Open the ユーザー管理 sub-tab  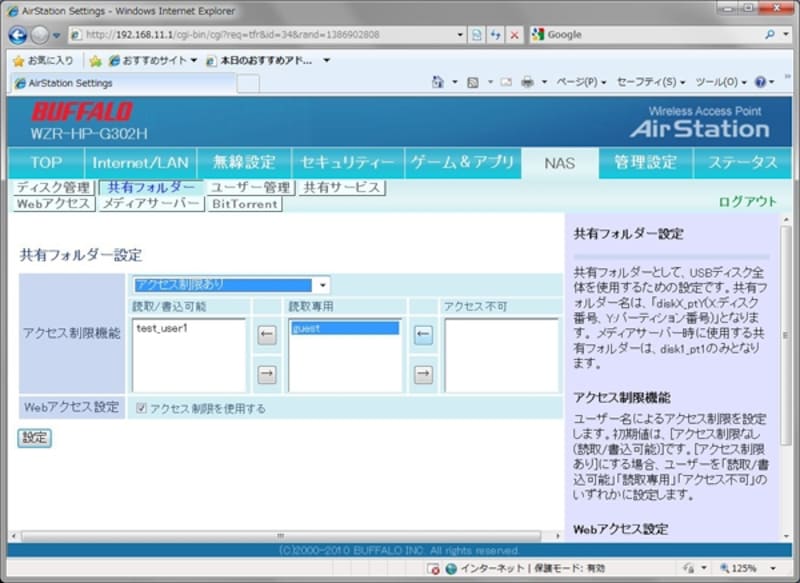[x=252, y=187]
